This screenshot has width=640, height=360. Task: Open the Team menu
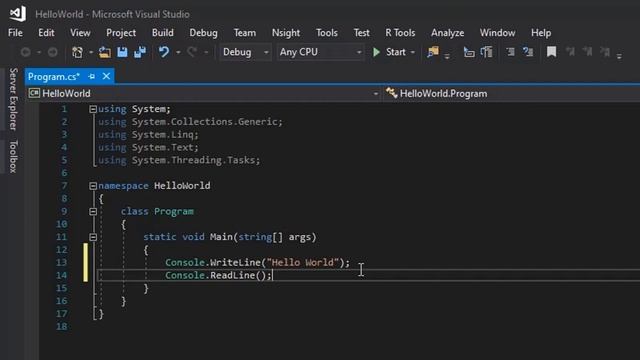tap(244, 33)
